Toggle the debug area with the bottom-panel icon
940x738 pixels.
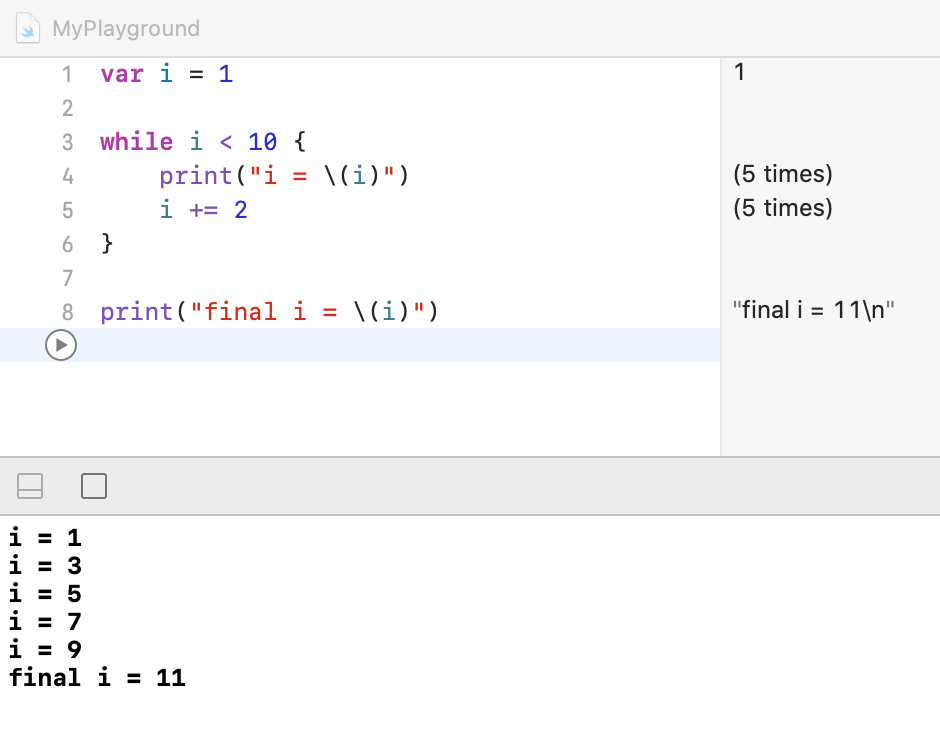click(x=30, y=486)
